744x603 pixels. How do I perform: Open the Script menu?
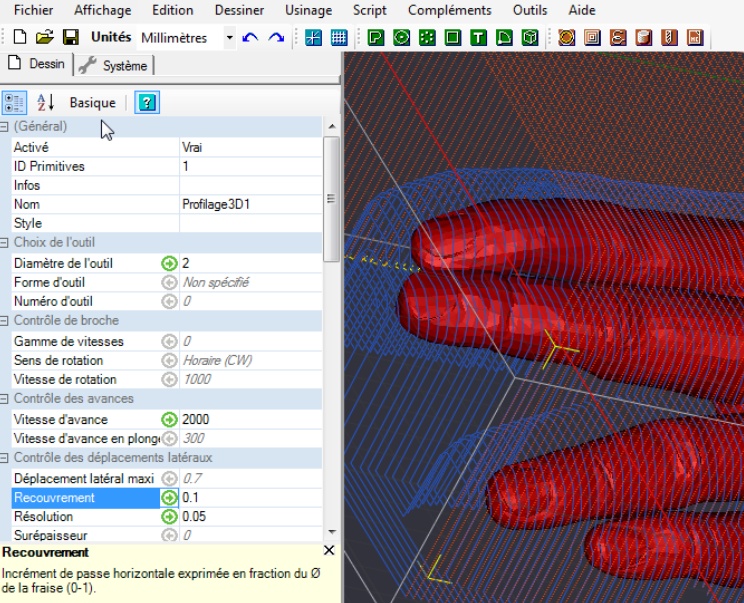pyautogui.click(x=370, y=10)
